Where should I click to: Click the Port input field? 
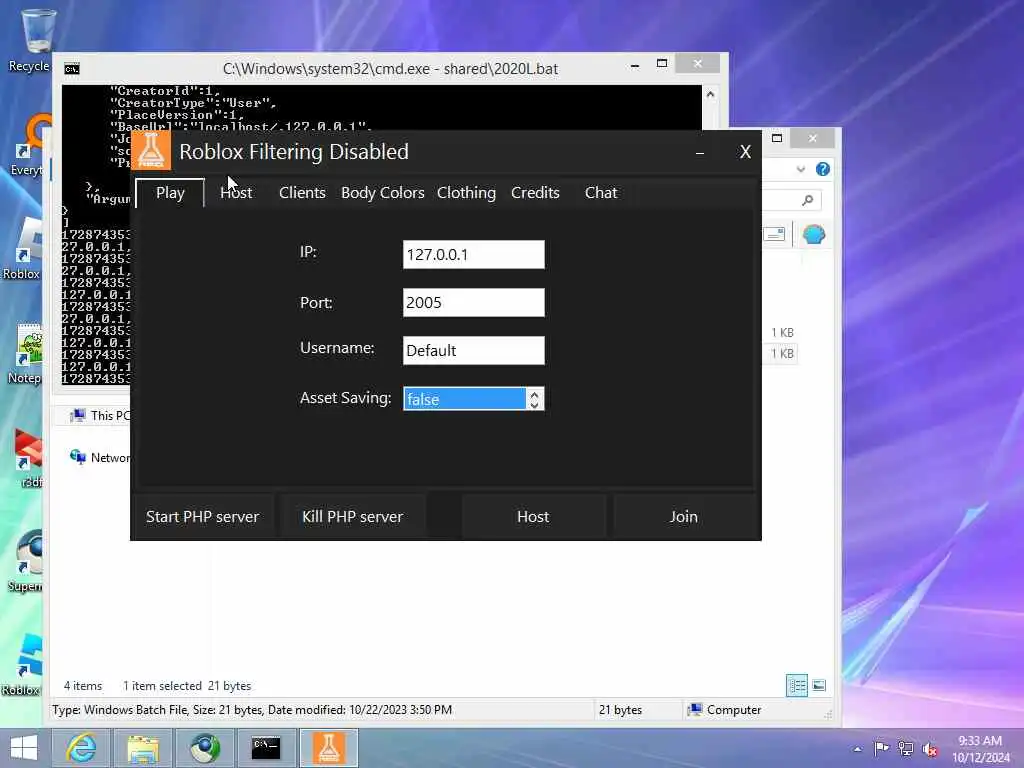pos(473,302)
